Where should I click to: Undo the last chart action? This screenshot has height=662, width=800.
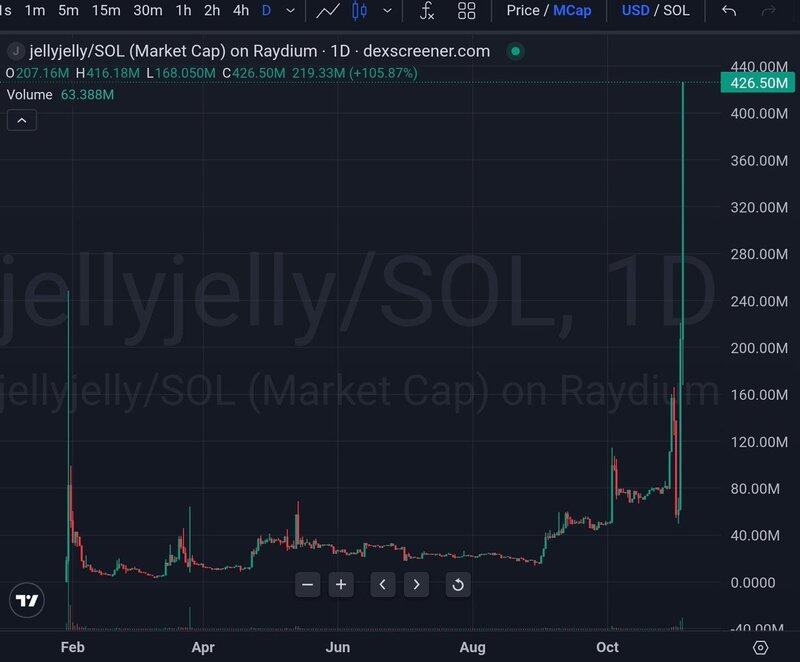729,11
